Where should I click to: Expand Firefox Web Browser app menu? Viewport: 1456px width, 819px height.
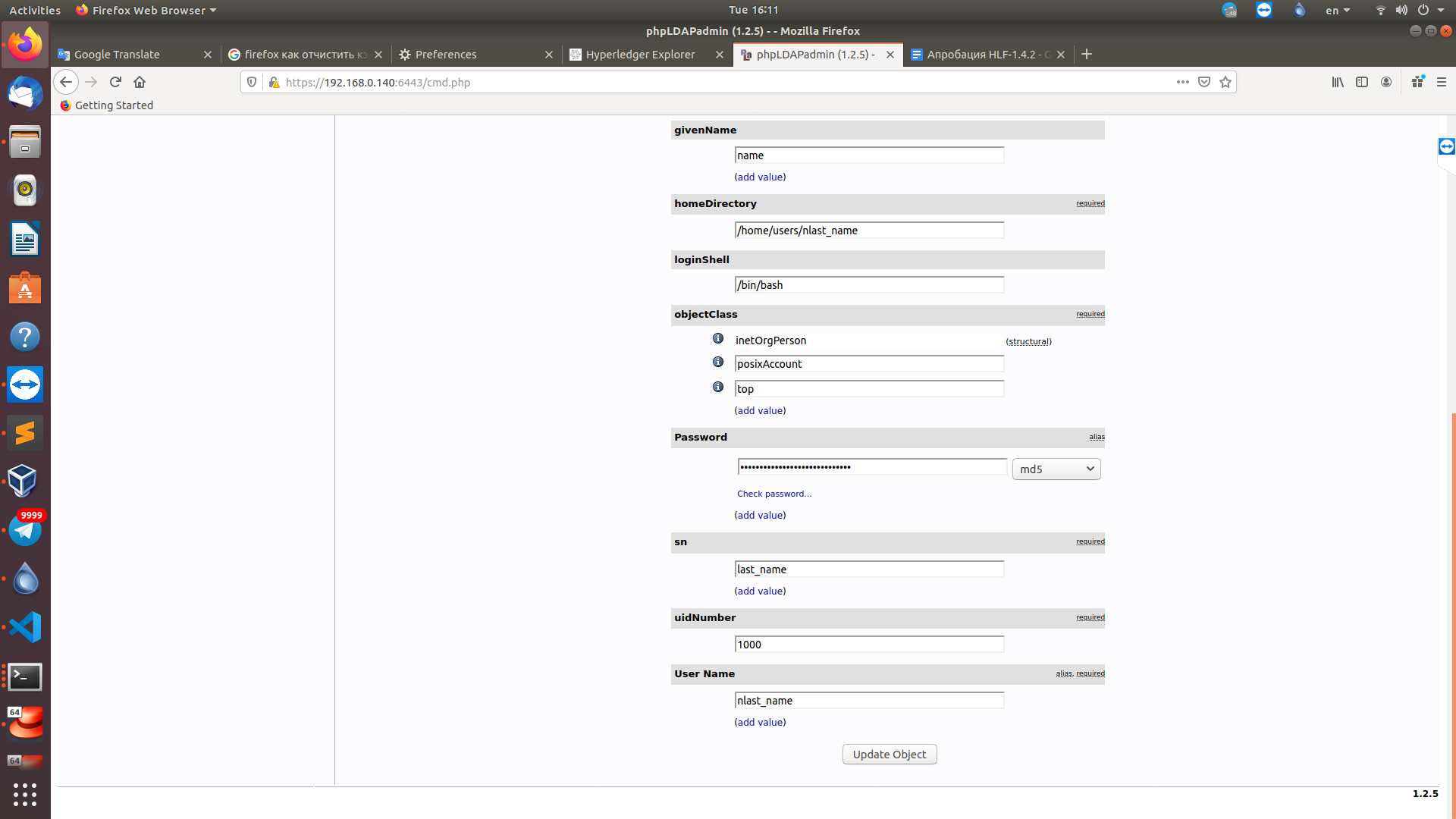147,10
